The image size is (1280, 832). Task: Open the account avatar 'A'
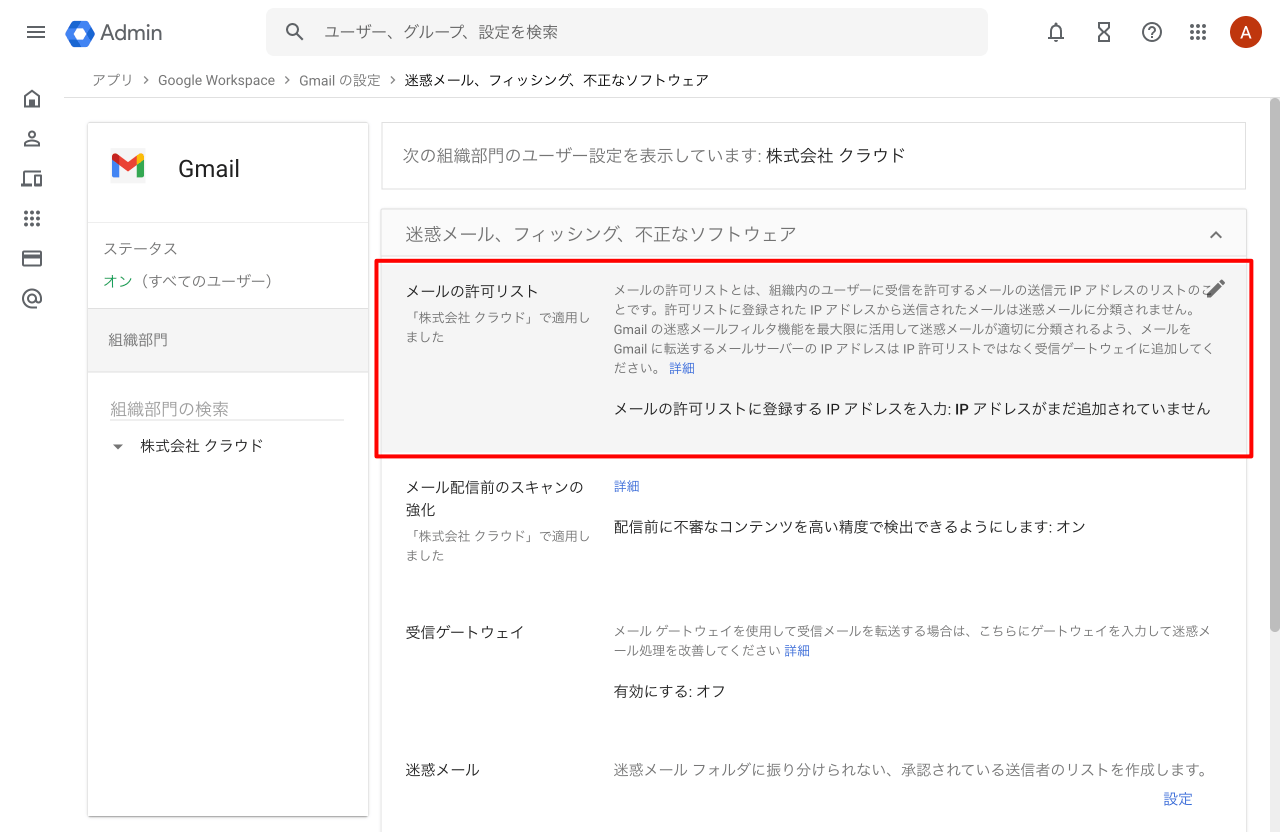(x=1246, y=32)
